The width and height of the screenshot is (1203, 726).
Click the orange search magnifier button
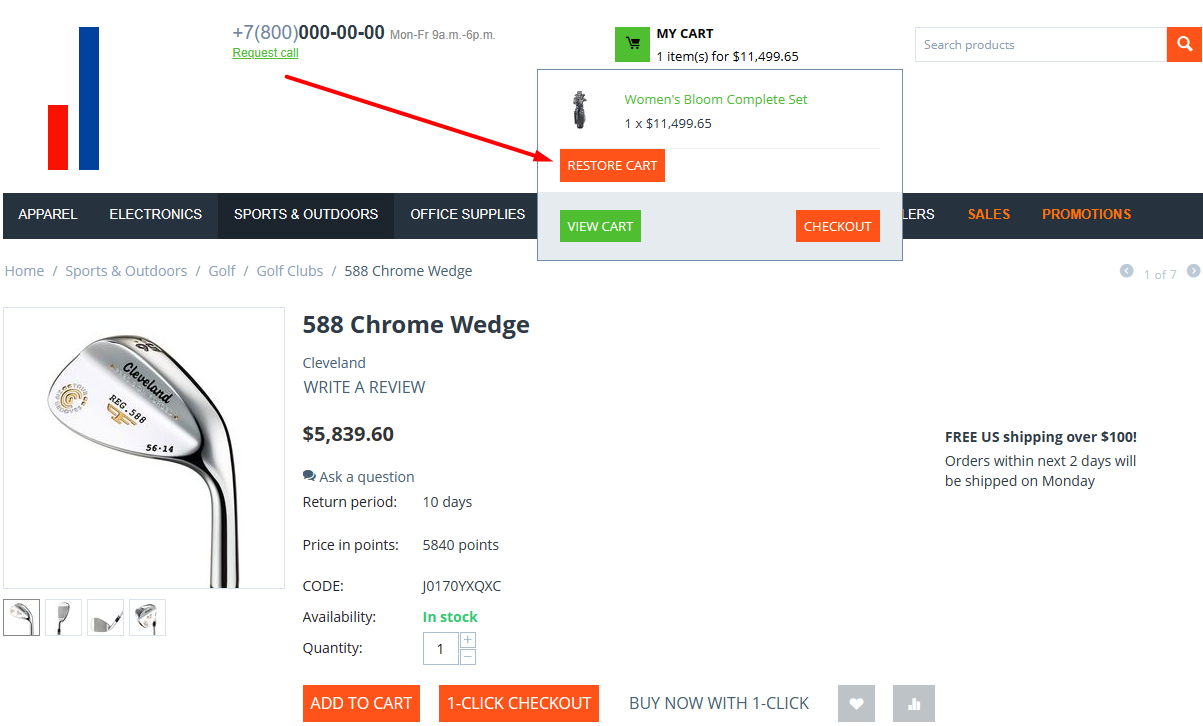point(1184,44)
